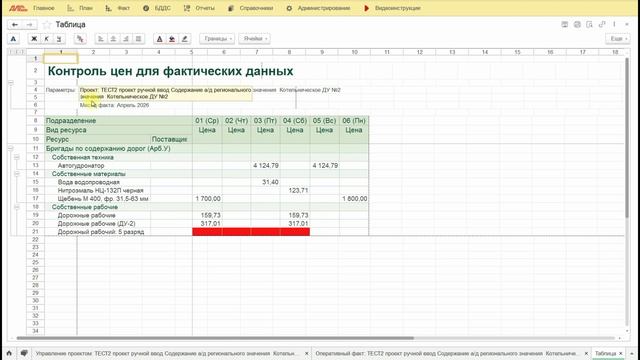Add Таблица to favorites with the star

pos(47,25)
